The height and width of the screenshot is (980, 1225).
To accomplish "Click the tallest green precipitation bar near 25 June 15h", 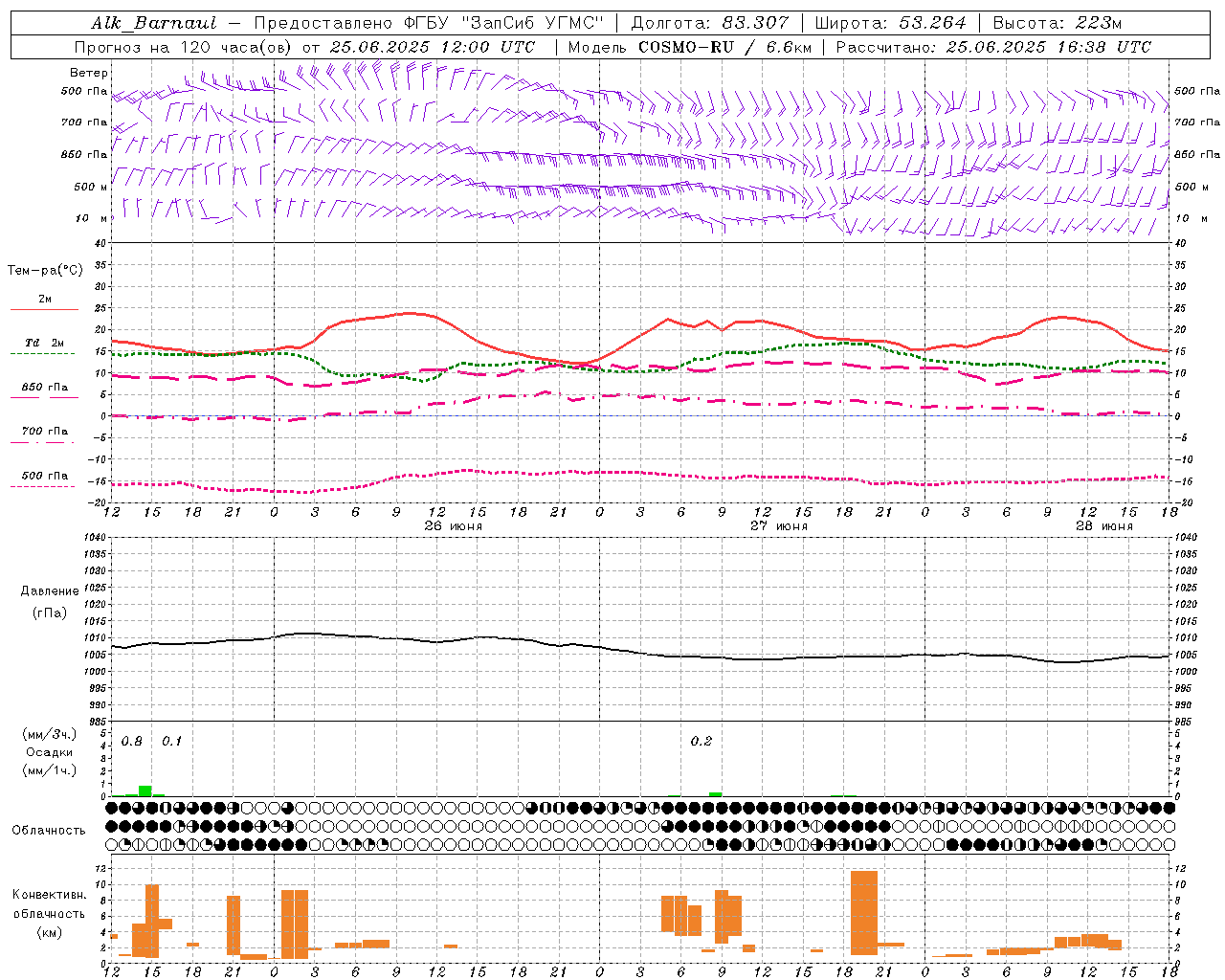I will pyautogui.click(x=145, y=791).
